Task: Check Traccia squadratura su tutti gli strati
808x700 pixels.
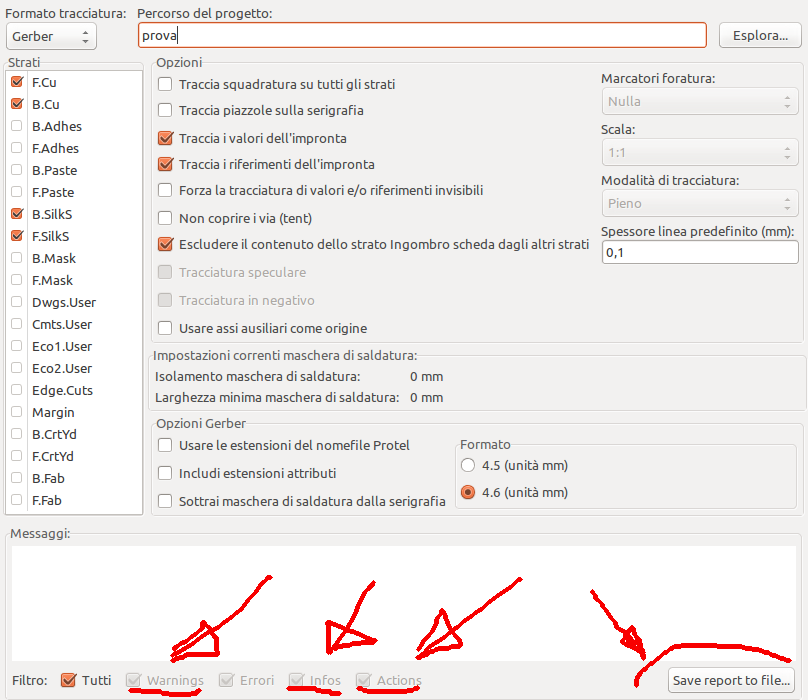Action: click(x=166, y=85)
